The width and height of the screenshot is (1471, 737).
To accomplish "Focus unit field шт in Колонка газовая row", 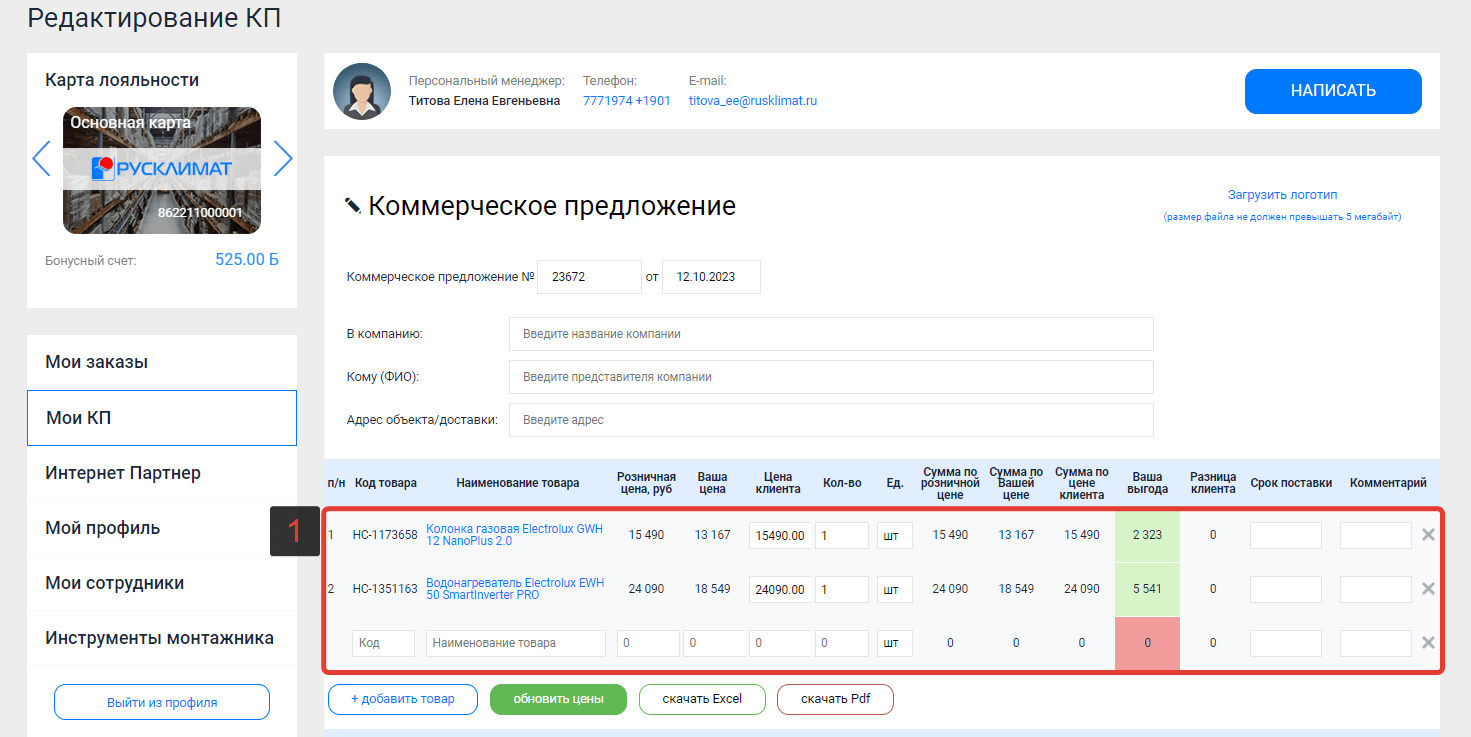I will [895, 535].
